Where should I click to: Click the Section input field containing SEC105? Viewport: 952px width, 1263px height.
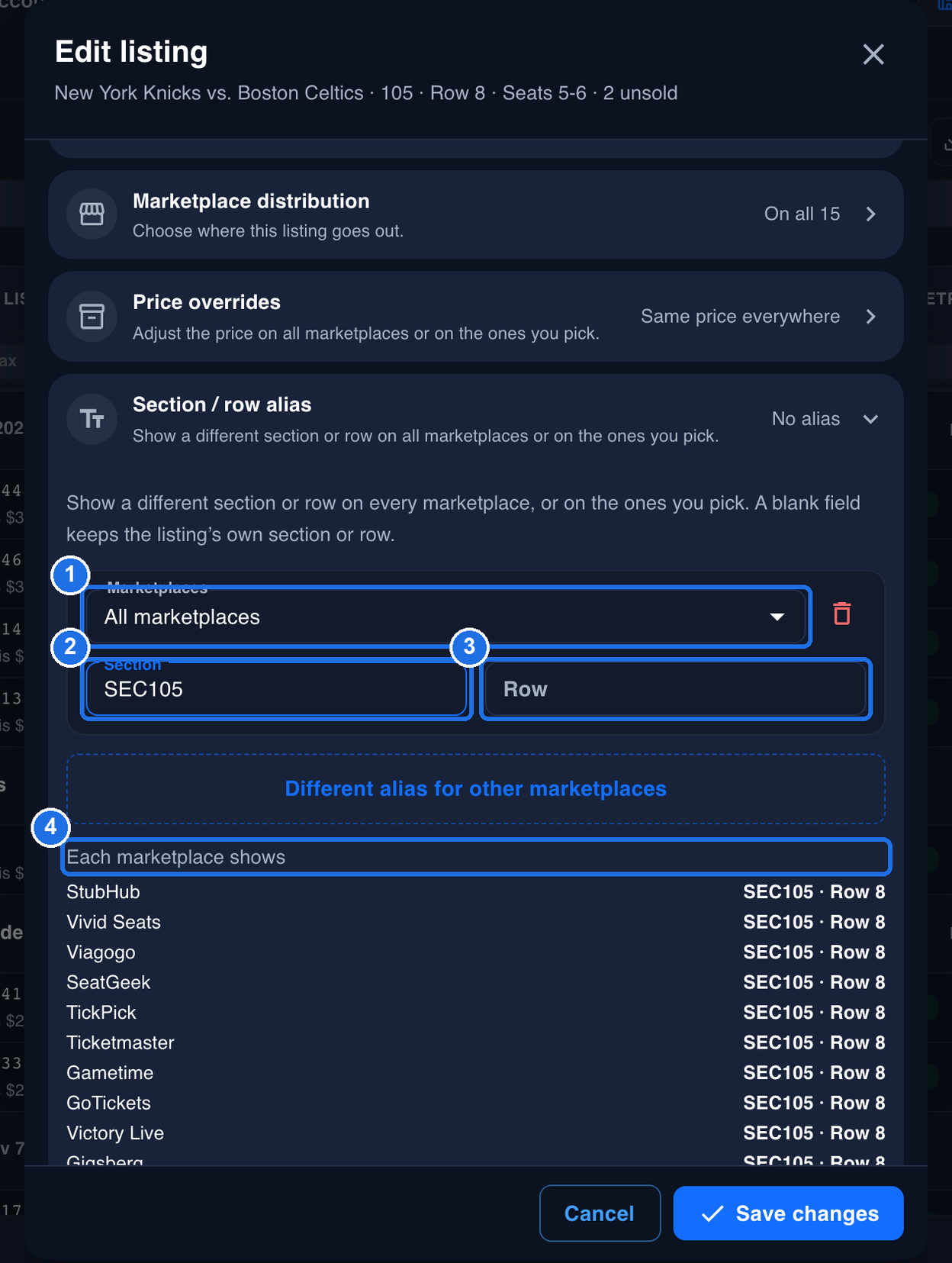pos(276,689)
